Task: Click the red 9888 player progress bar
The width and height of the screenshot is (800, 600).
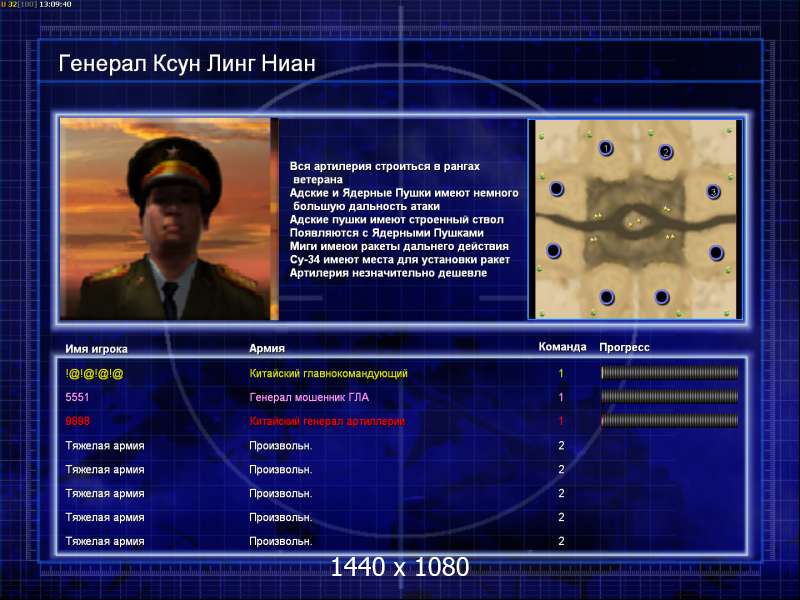Action: point(669,420)
